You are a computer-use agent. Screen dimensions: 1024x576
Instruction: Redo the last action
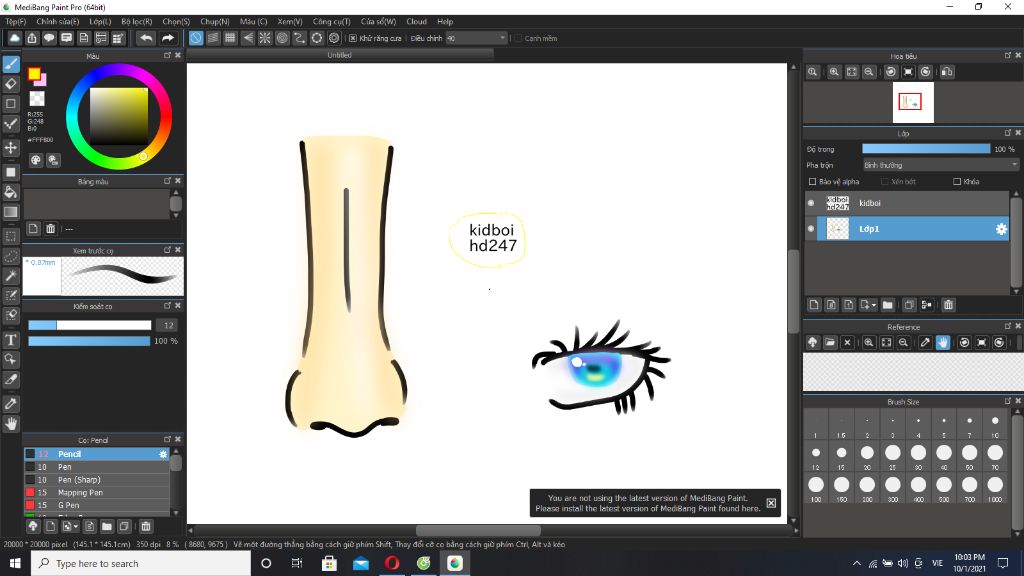point(168,39)
